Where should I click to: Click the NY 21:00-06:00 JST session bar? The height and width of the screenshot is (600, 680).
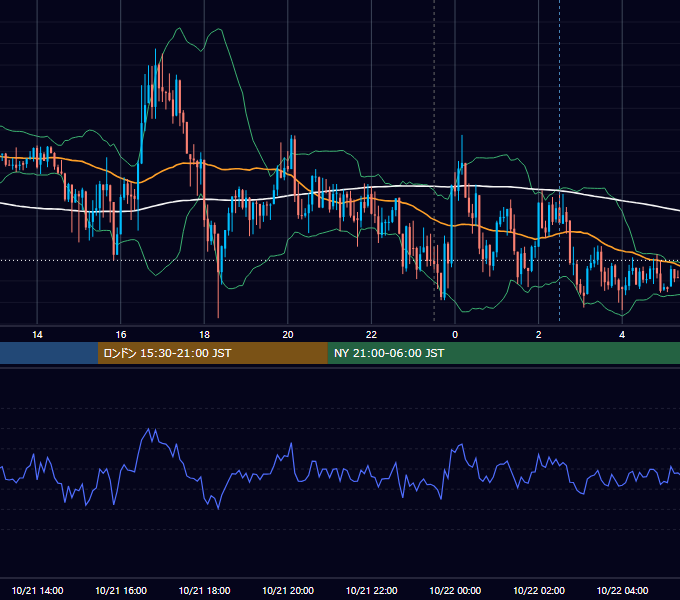[x=503, y=353]
